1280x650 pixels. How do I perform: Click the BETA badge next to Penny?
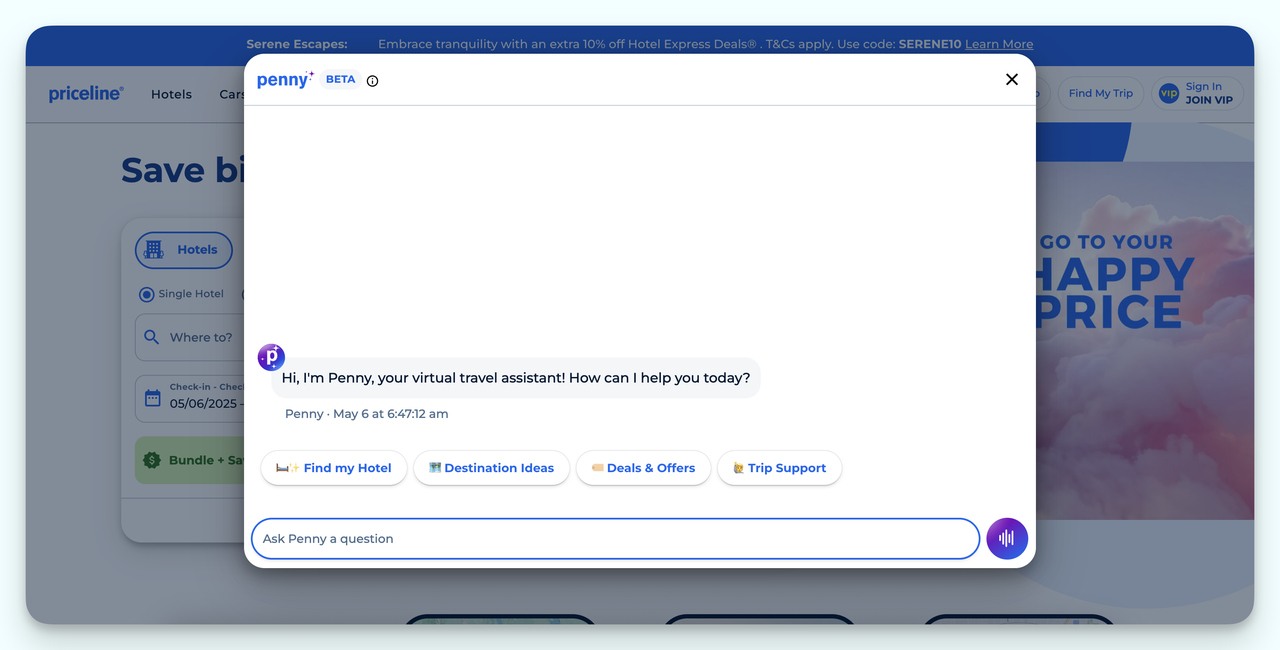pyautogui.click(x=340, y=79)
